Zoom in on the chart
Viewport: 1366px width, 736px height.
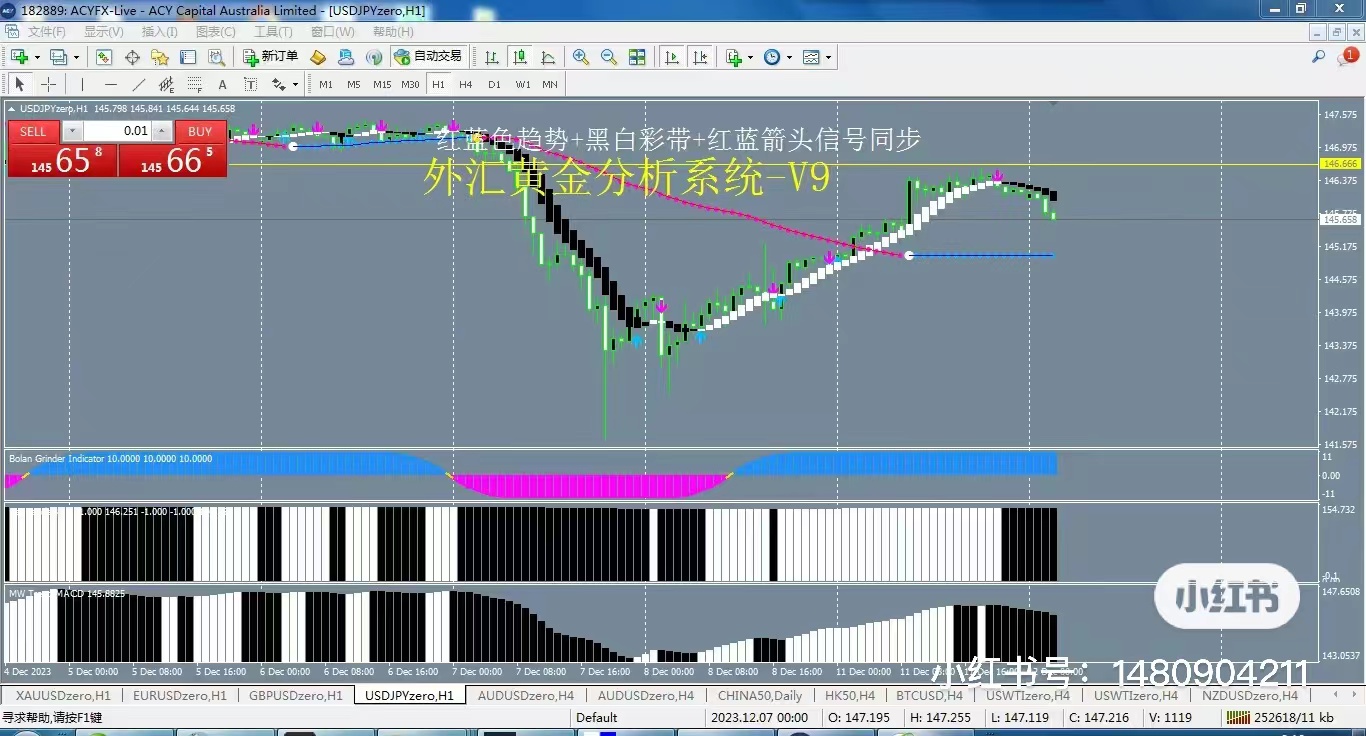(581, 57)
